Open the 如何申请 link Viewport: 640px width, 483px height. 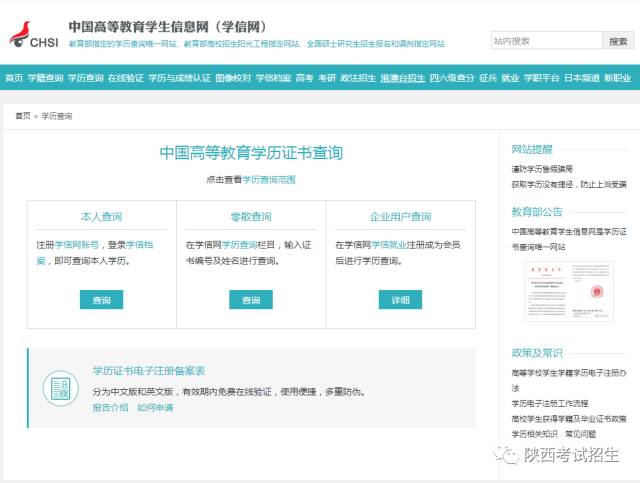click(x=155, y=407)
